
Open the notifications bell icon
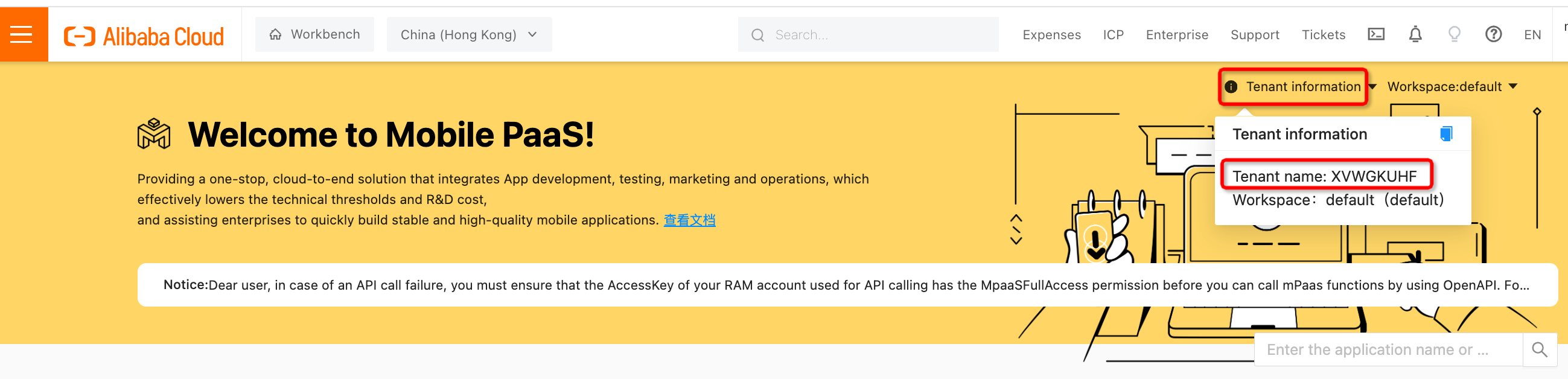[1415, 34]
